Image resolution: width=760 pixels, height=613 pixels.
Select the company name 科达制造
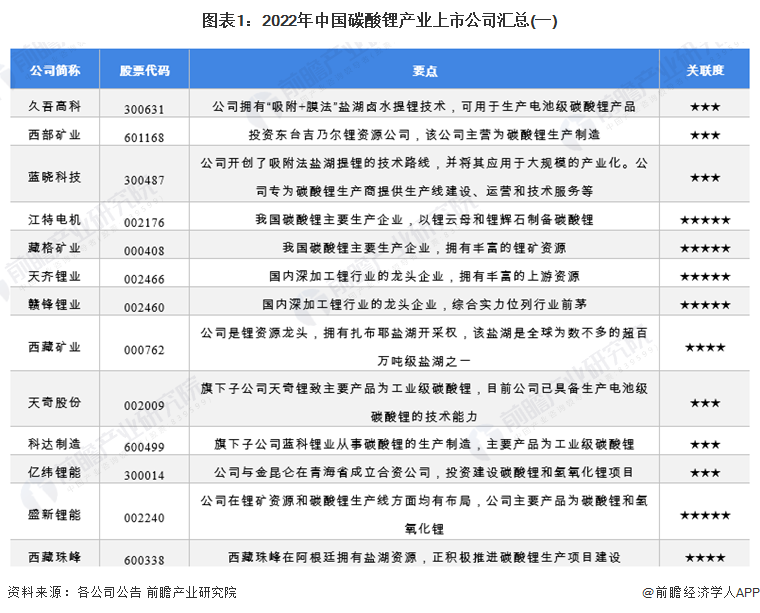(54, 444)
